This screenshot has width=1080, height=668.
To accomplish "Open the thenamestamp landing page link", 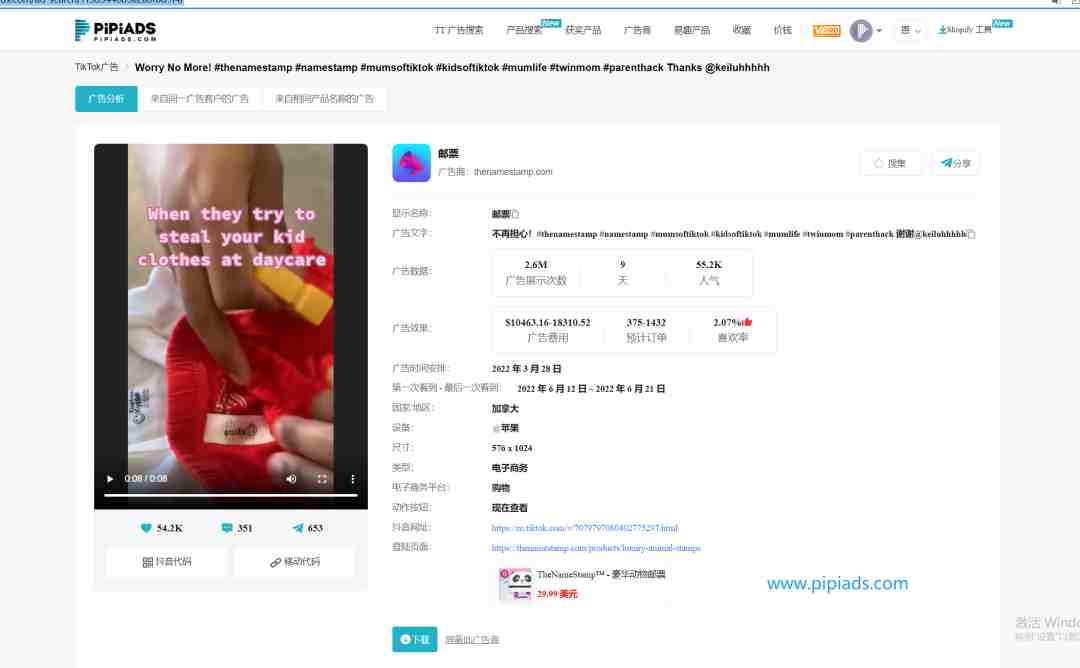I will click(x=596, y=548).
